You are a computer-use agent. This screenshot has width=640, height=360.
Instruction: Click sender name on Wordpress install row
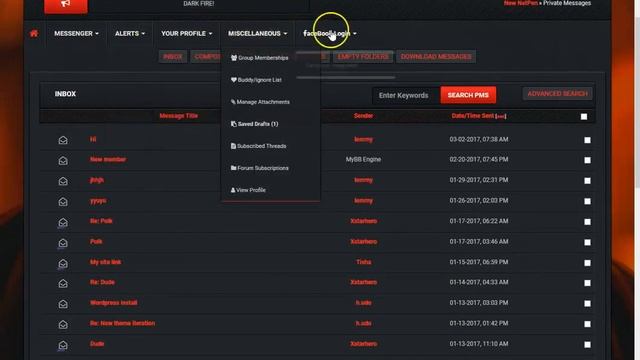tap(363, 303)
